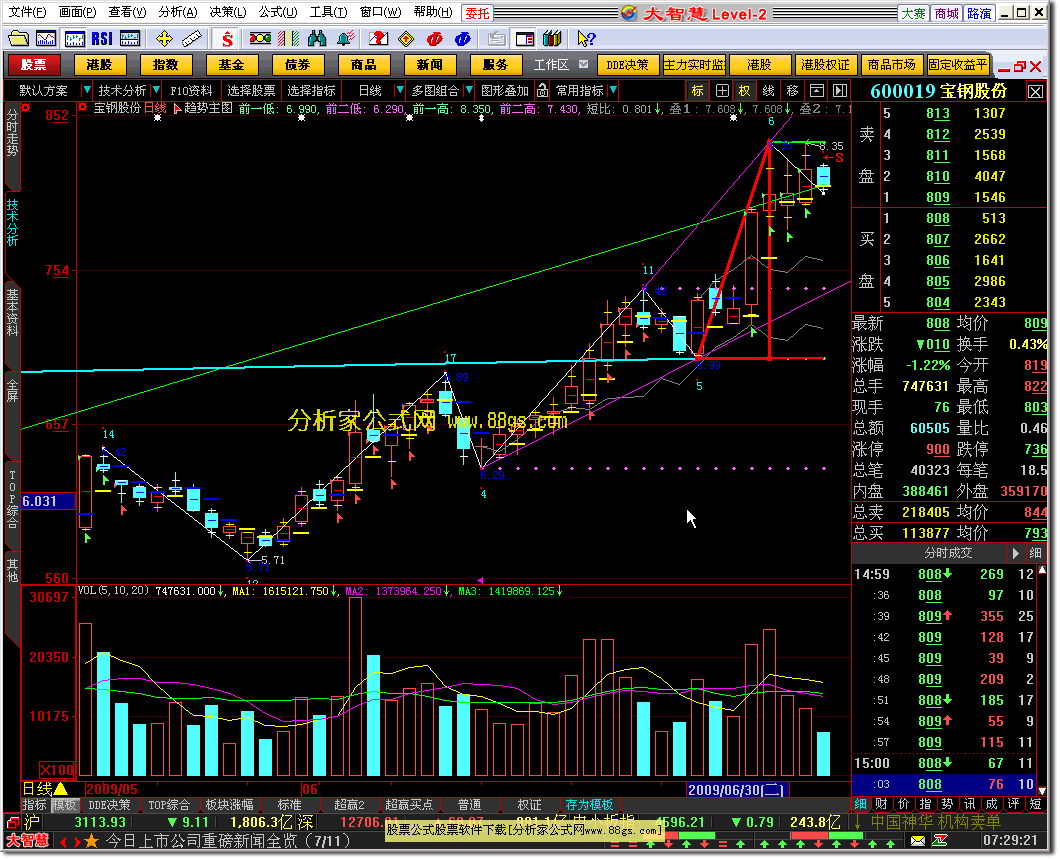Click the 港股权证 button

825,65
